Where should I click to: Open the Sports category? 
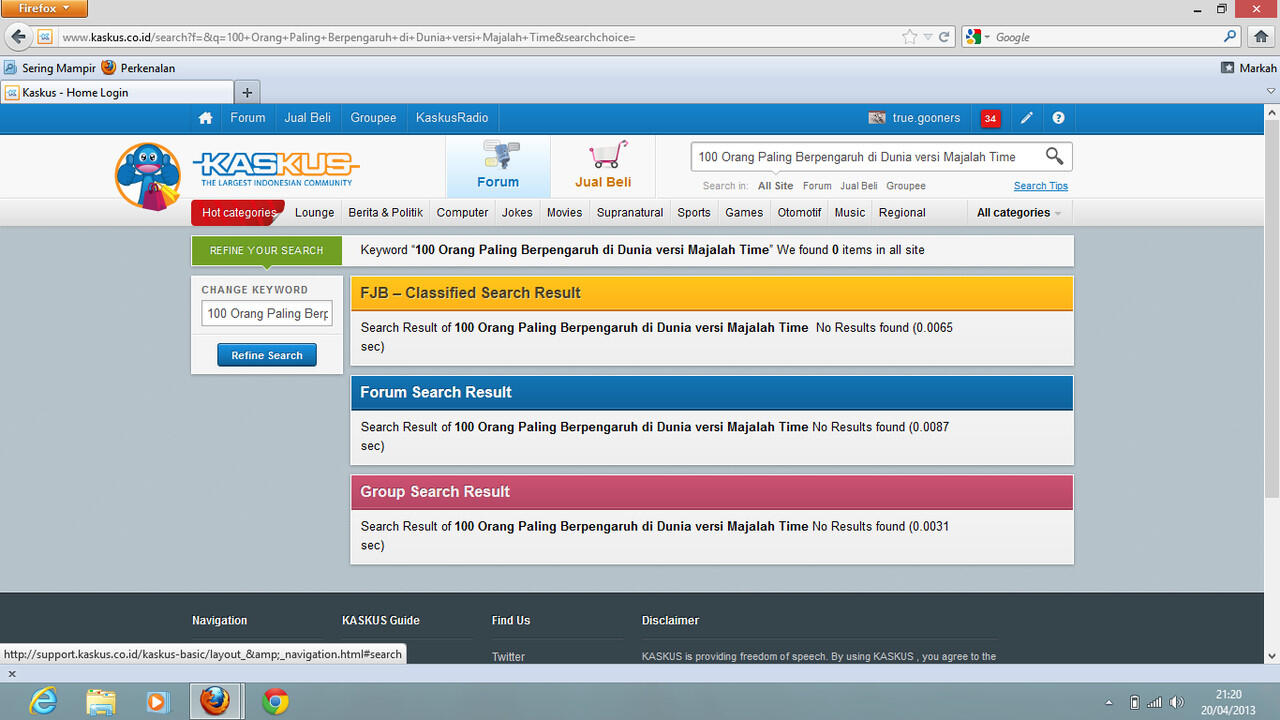click(694, 212)
